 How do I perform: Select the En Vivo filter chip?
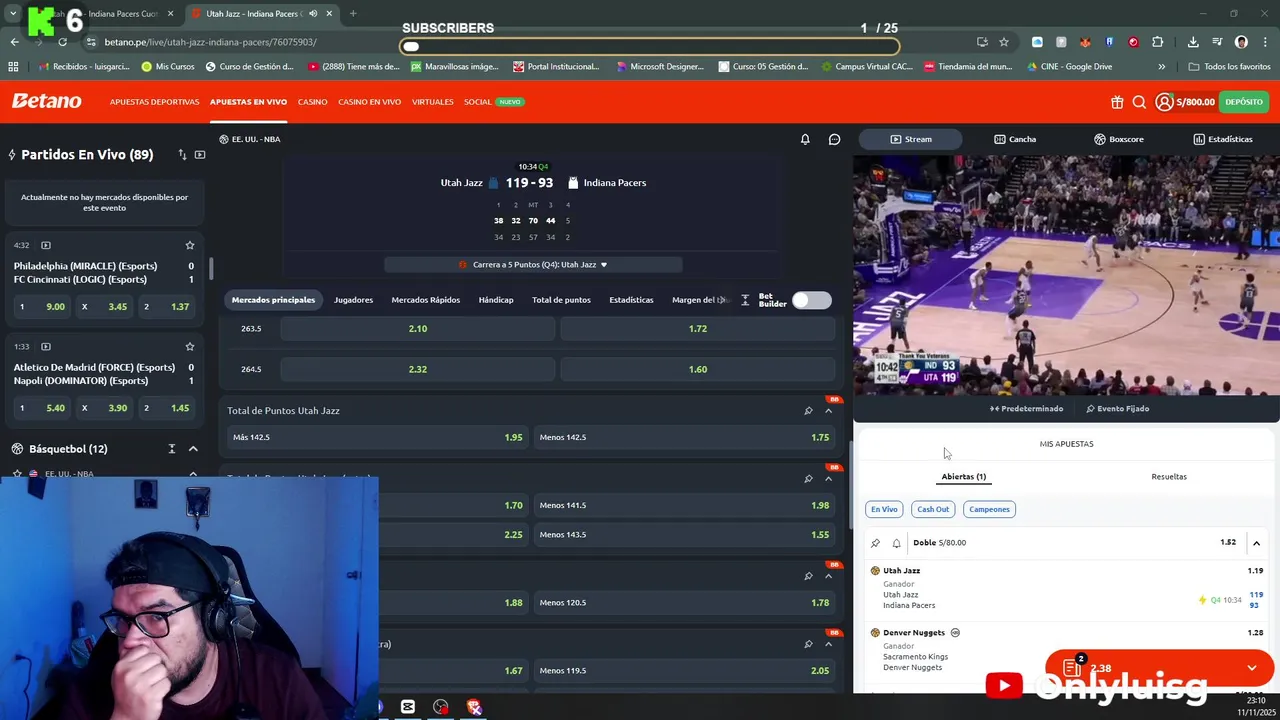(884, 509)
